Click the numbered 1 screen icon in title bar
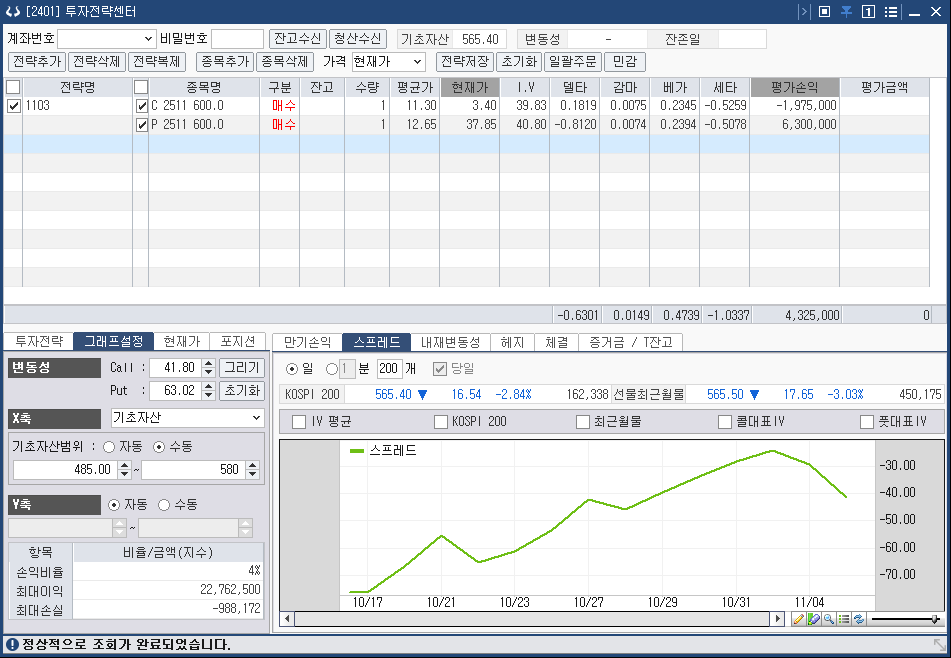This screenshot has height=658, width=951. point(869,12)
